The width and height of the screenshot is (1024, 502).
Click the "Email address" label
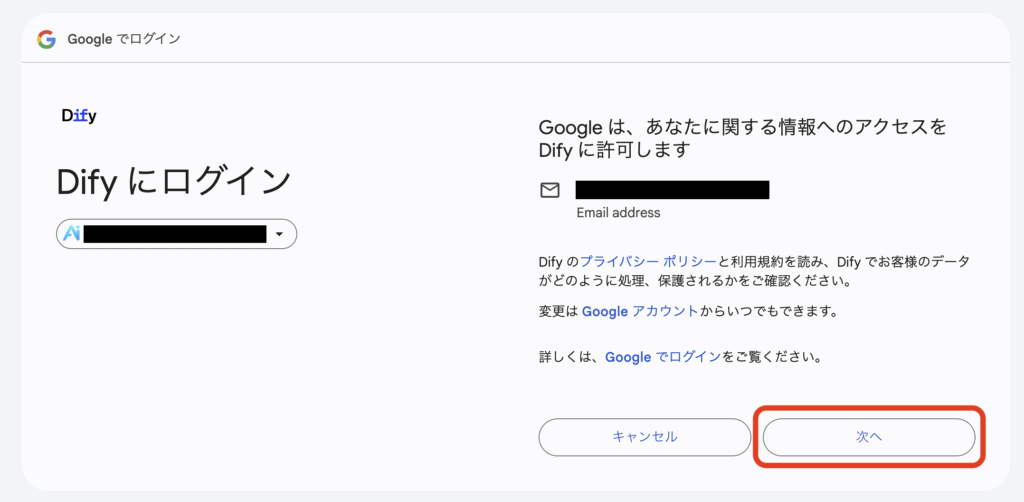coord(618,213)
